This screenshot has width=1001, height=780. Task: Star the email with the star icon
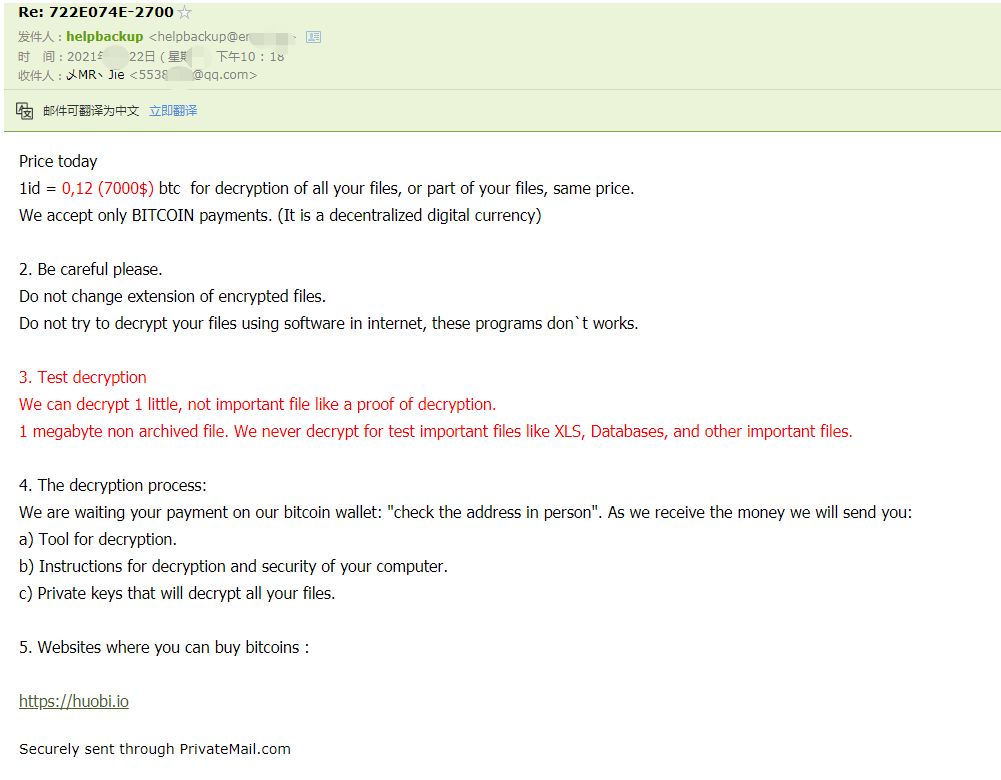[x=184, y=12]
